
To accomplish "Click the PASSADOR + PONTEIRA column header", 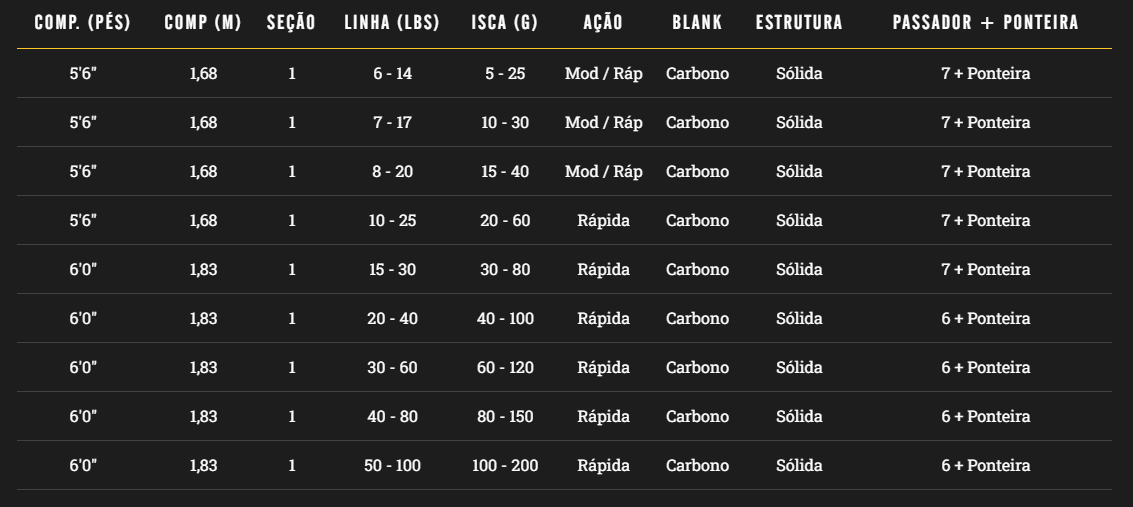I will [985, 23].
